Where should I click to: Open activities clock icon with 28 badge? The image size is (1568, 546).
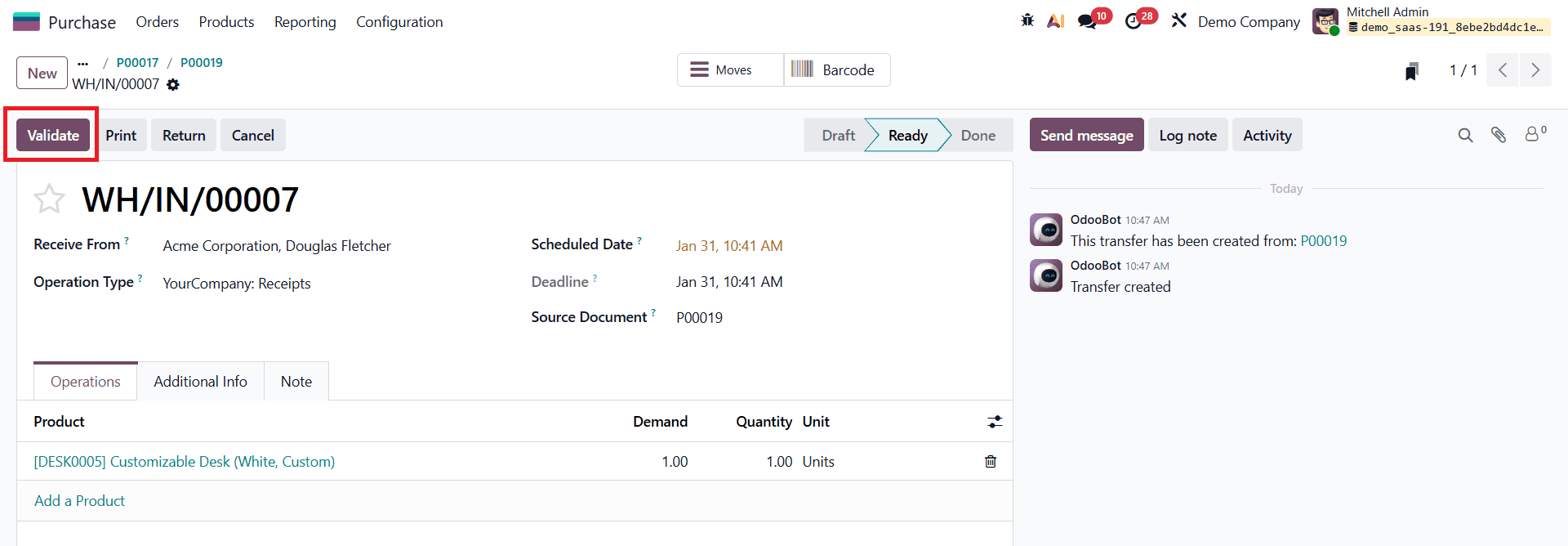(1134, 20)
